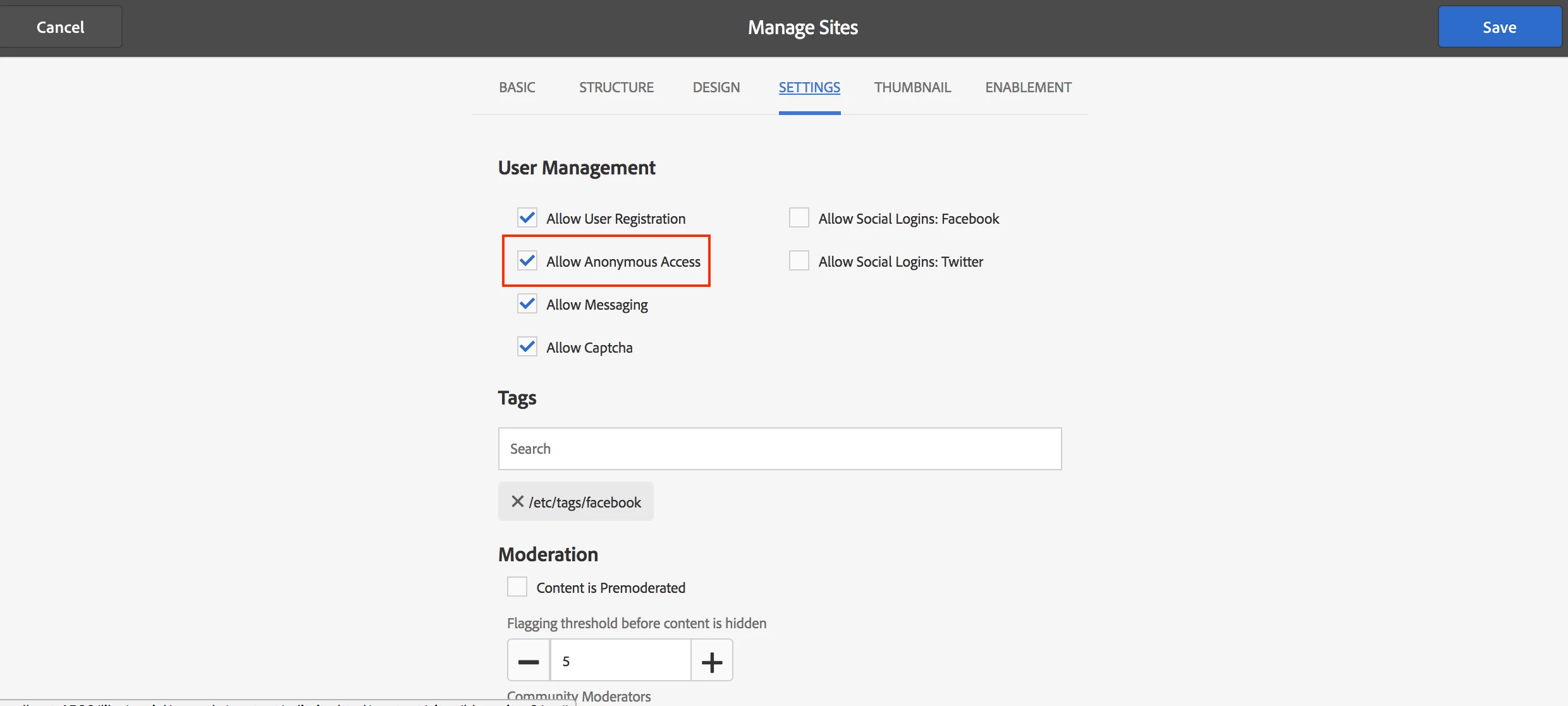Switch to the BASIC tab
This screenshot has width=1568, height=706.
pos(517,87)
